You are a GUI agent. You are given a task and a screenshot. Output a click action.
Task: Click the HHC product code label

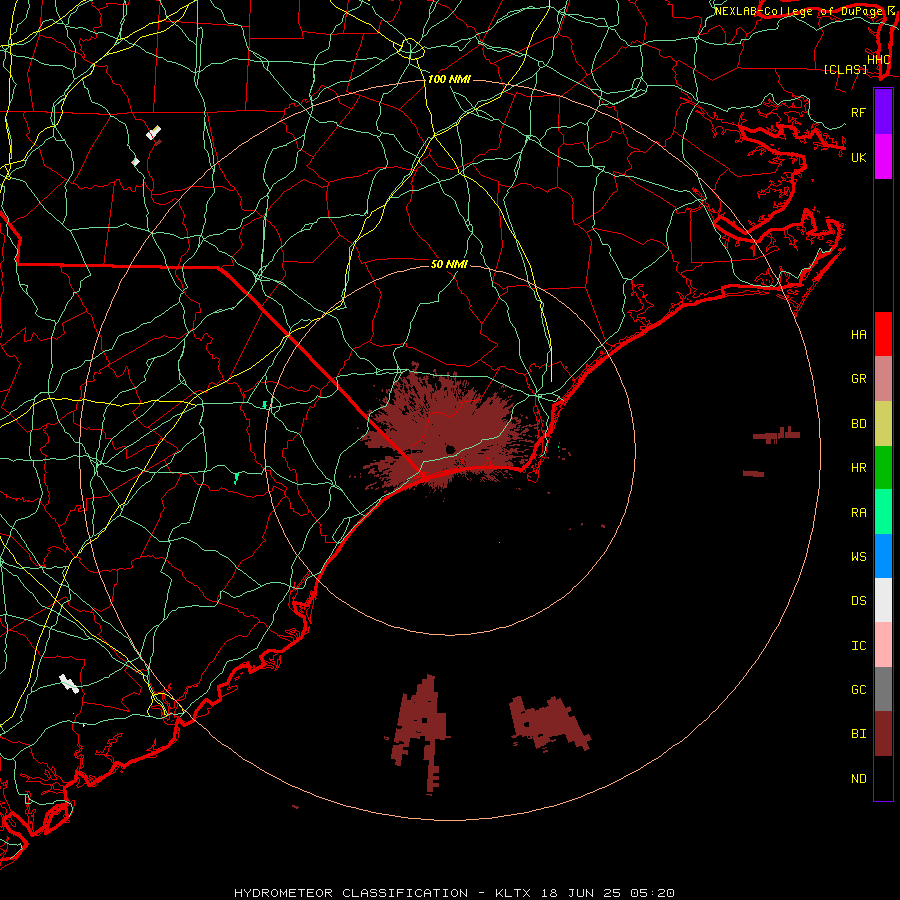878,60
